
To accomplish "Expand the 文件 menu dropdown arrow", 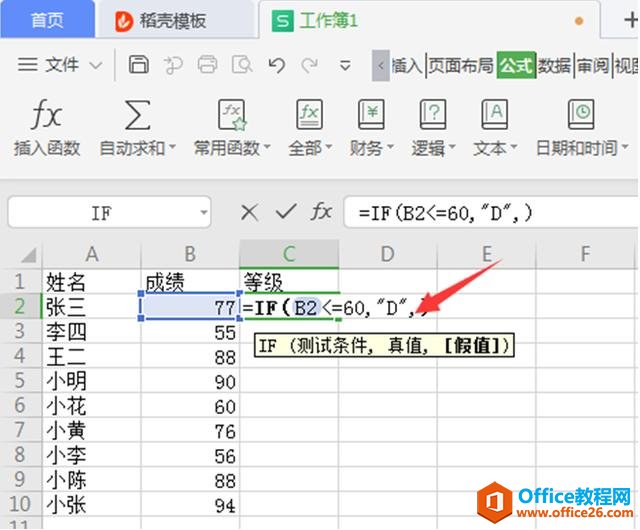I will pos(96,65).
